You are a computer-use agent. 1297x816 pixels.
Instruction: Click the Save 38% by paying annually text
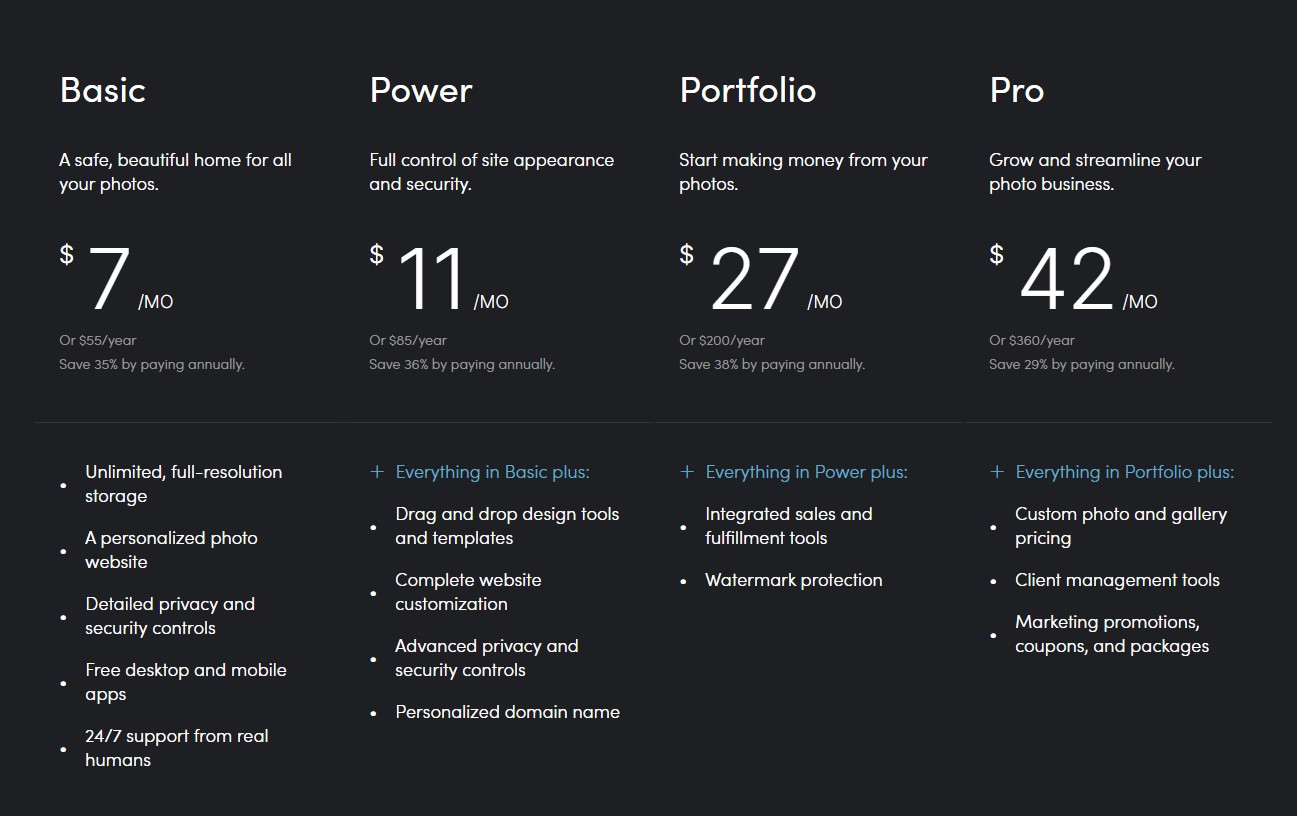(772, 364)
